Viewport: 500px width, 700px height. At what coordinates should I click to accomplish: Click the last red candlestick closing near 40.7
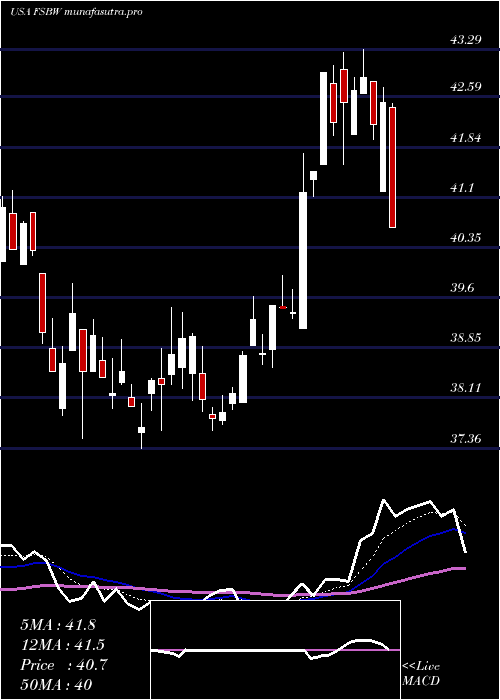[392, 167]
